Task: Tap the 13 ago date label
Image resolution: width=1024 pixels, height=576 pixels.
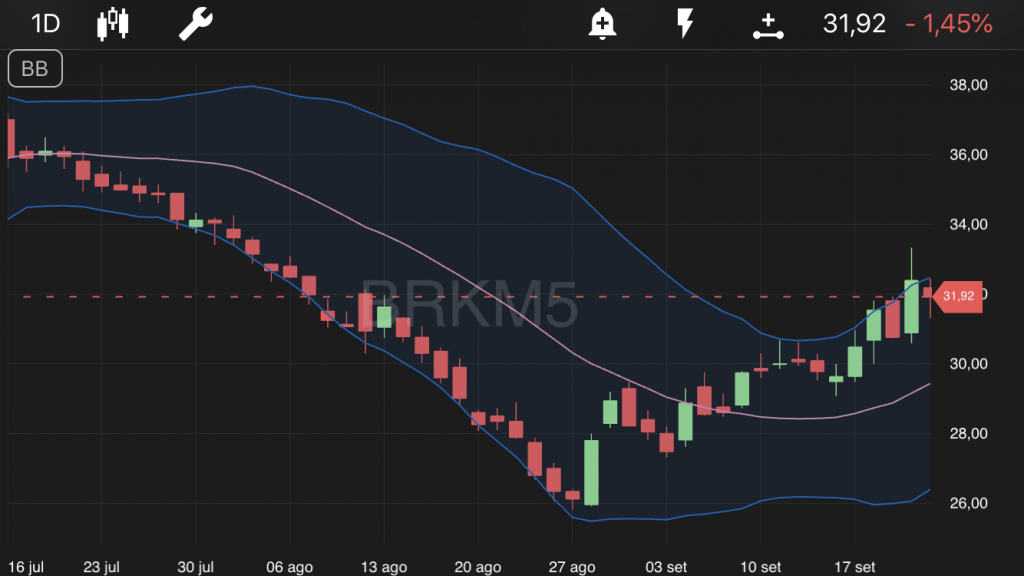Action: [x=384, y=567]
